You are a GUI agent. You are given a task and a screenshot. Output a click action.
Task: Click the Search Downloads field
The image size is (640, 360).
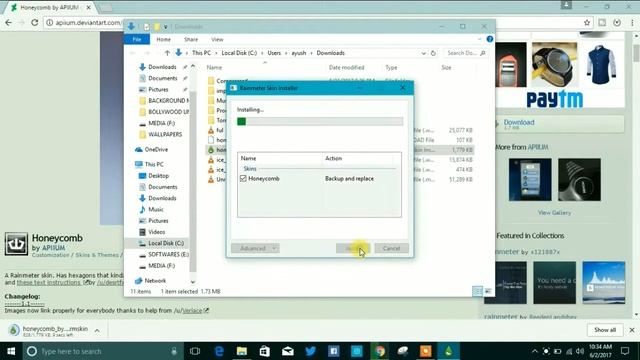[x=465, y=53]
